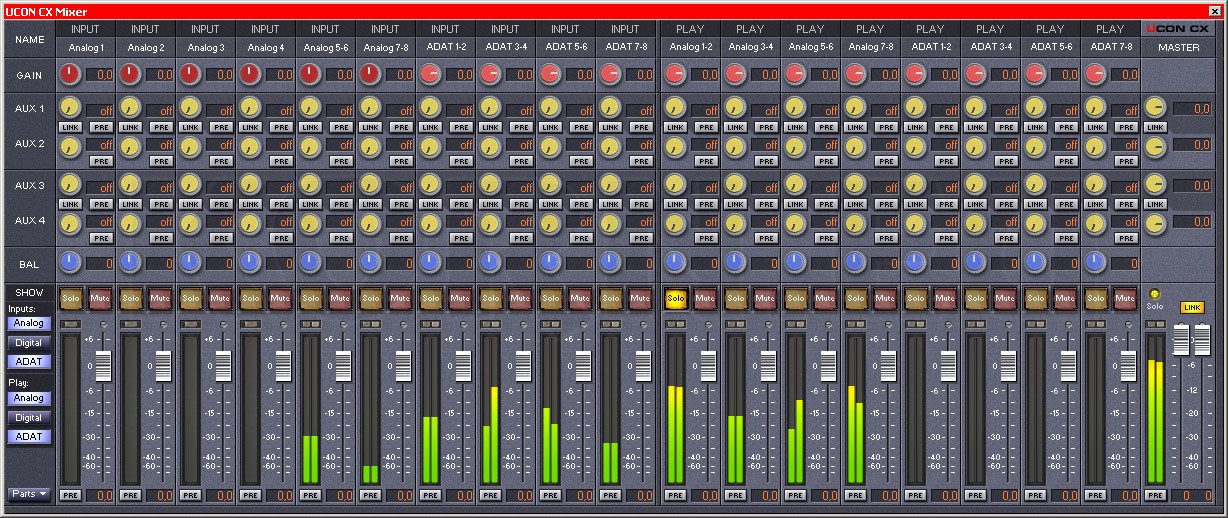Toggle the MASTER fader LINK button
The height and width of the screenshot is (518, 1228).
tap(1192, 307)
